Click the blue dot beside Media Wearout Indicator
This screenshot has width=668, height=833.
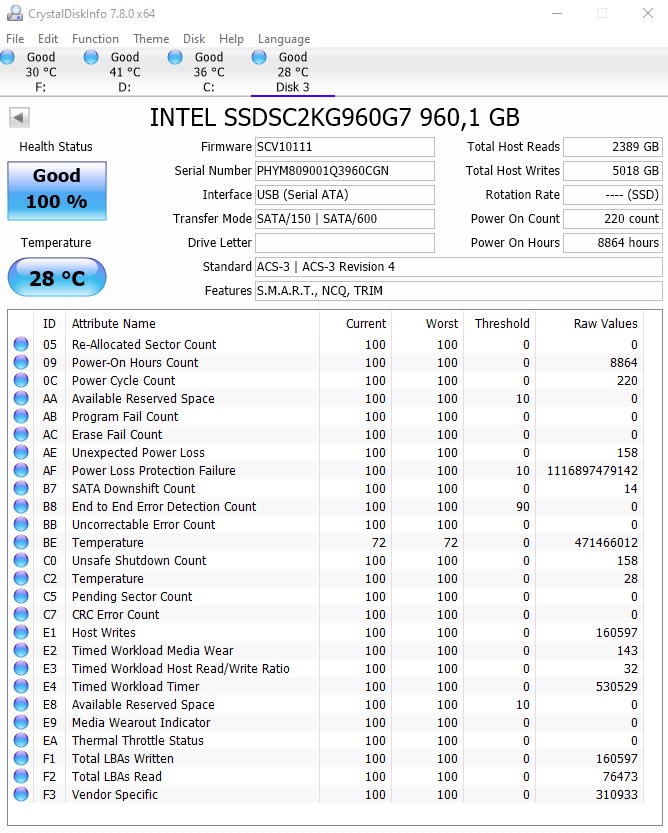tap(22, 723)
